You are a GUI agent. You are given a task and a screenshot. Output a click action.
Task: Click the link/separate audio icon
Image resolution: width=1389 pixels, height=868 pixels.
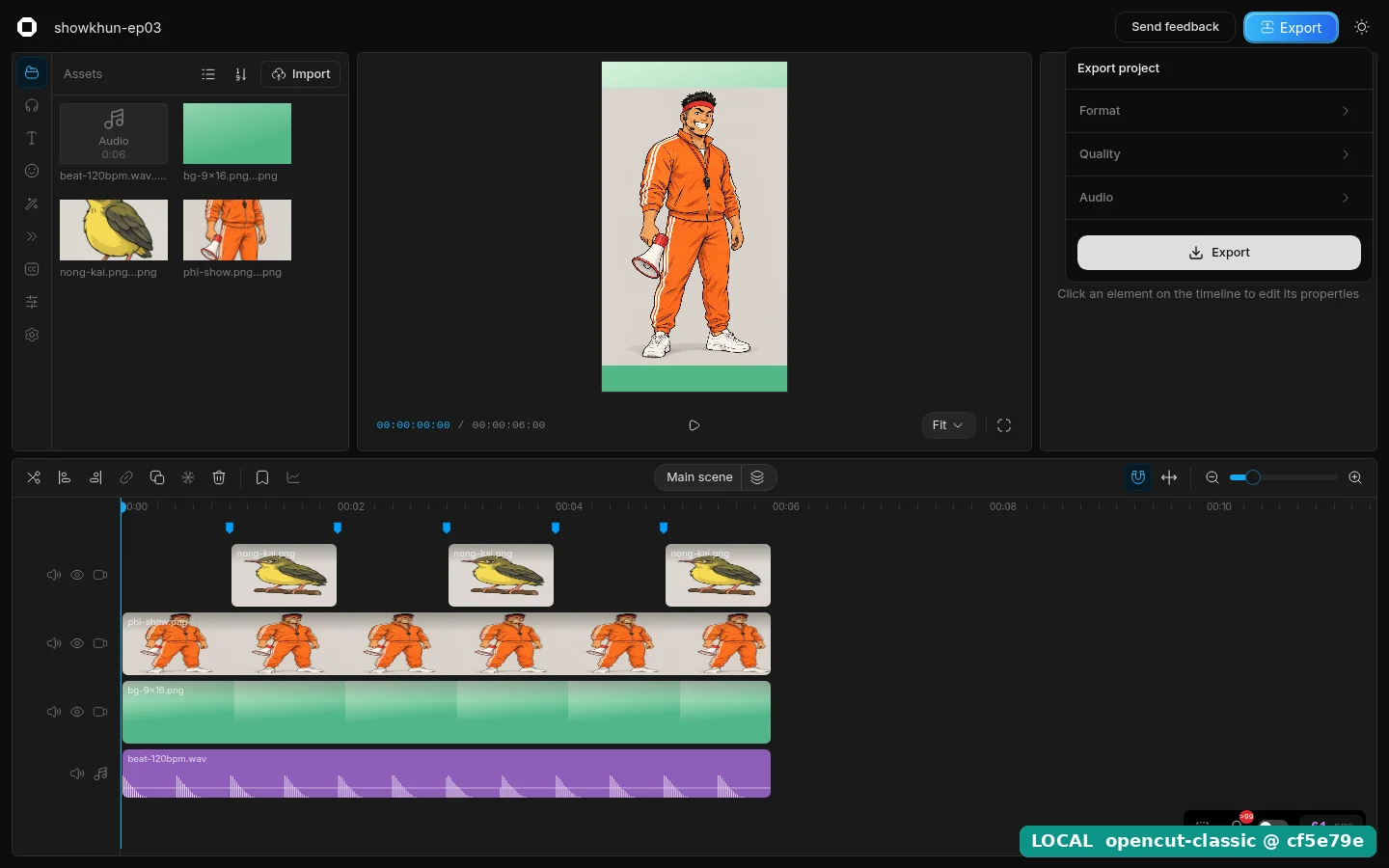[x=126, y=477]
